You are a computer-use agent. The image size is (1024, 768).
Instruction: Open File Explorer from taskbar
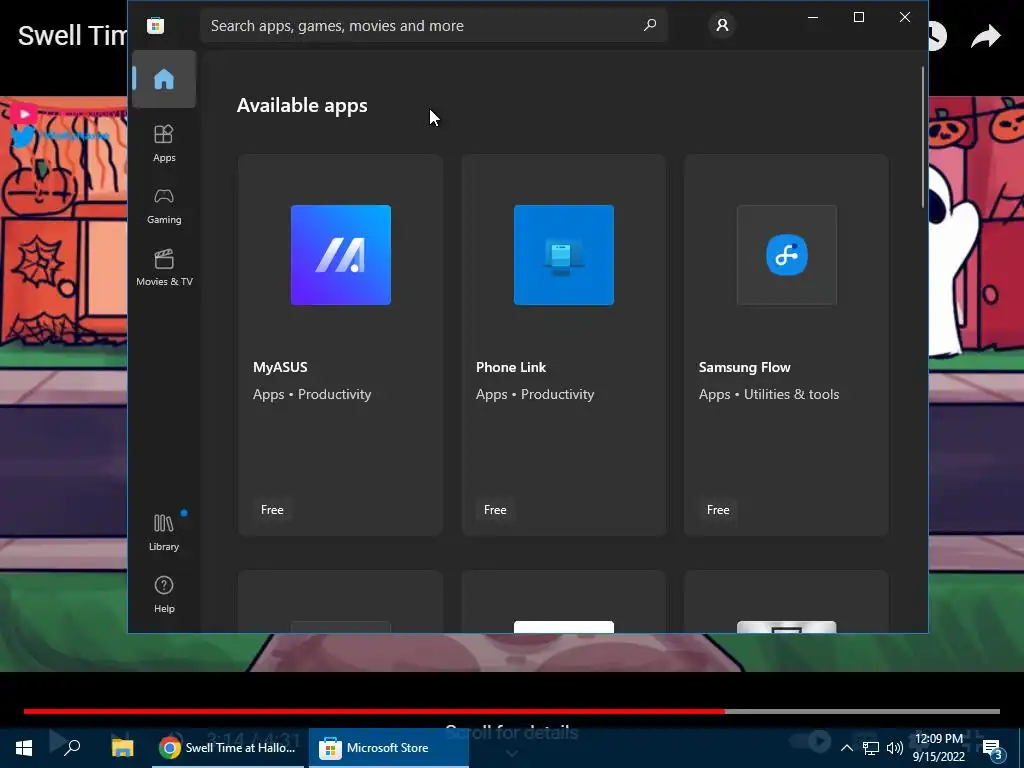tap(122, 748)
